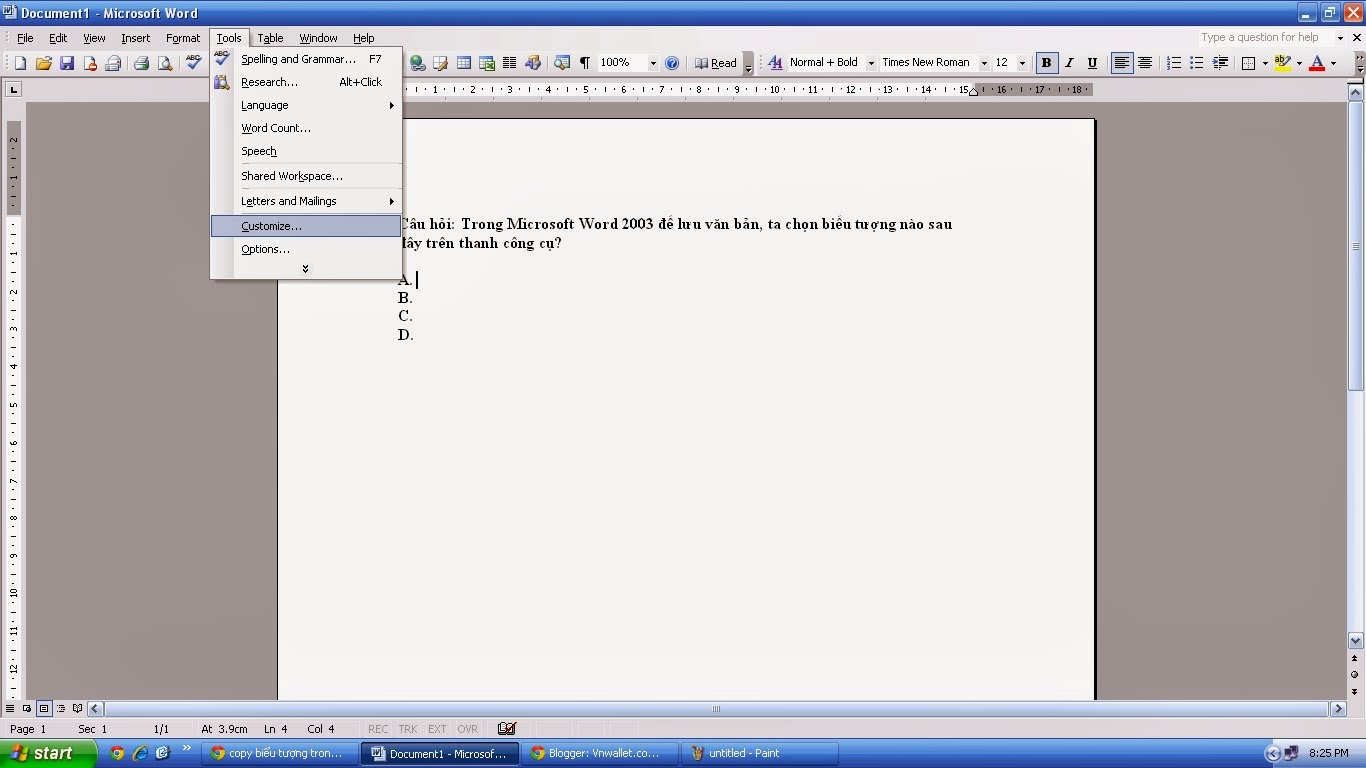
Task: Open the Format menu
Action: [183, 38]
